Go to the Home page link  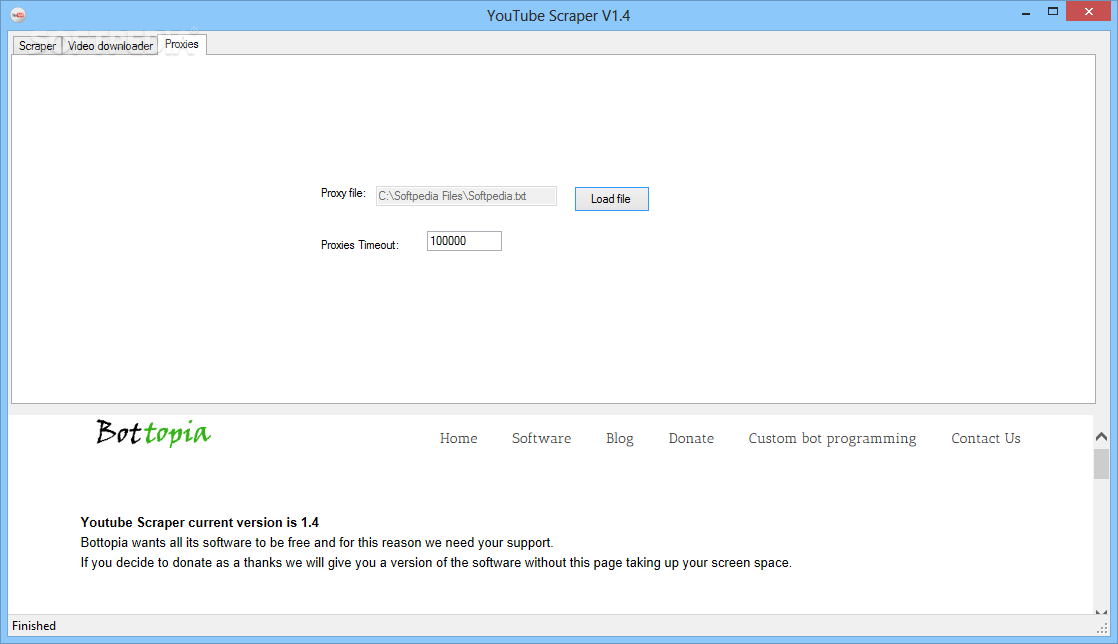458,438
